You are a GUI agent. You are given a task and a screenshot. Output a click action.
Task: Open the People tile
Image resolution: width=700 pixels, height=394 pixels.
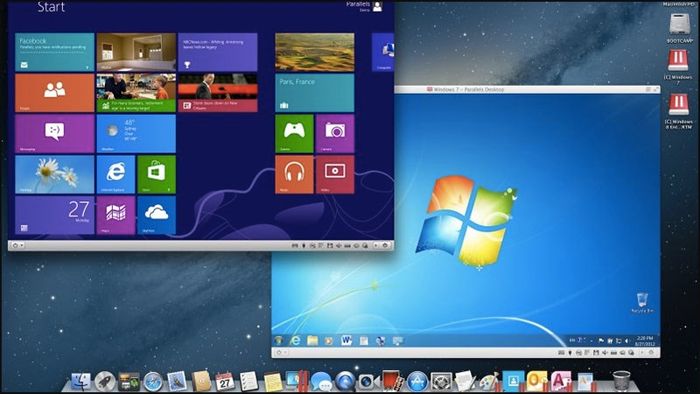point(54,93)
